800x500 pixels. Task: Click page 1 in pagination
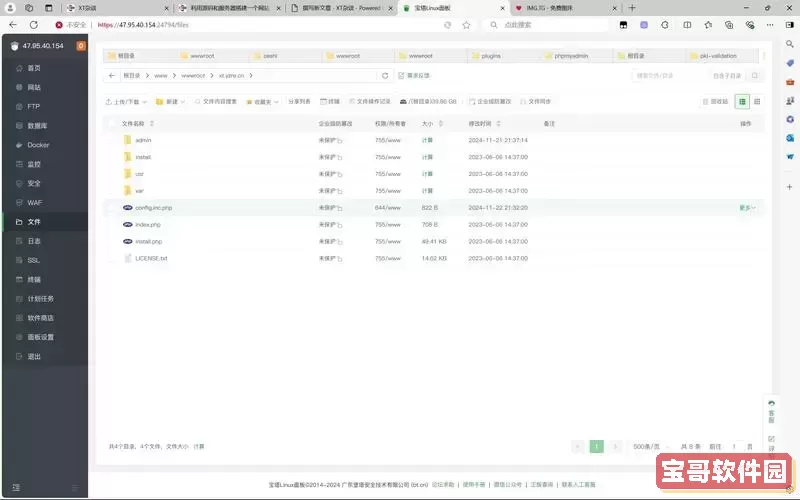pos(596,446)
